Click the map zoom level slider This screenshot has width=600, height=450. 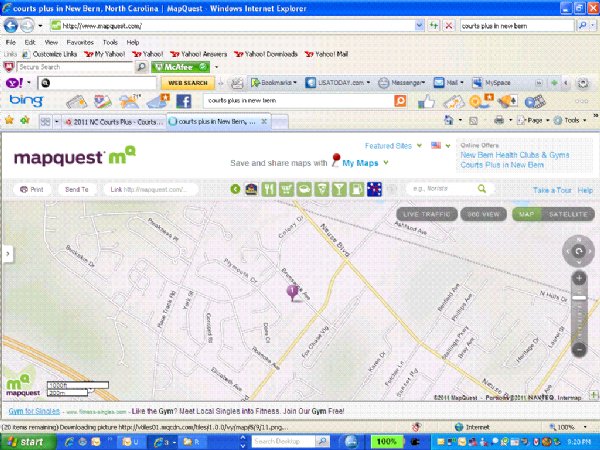click(x=578, y=300)
